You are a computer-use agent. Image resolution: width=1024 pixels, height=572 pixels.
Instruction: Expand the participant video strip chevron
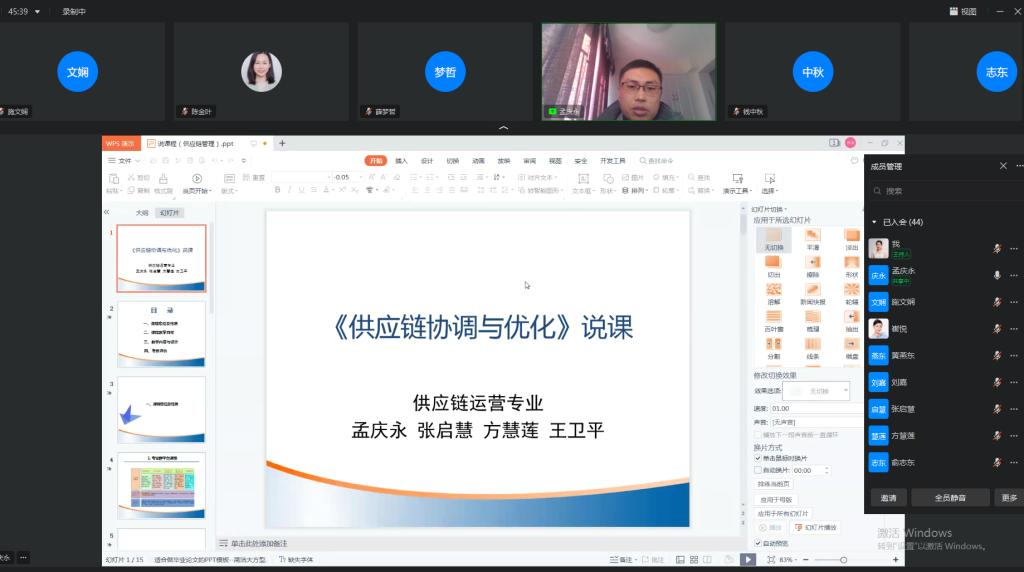point(504,128)
